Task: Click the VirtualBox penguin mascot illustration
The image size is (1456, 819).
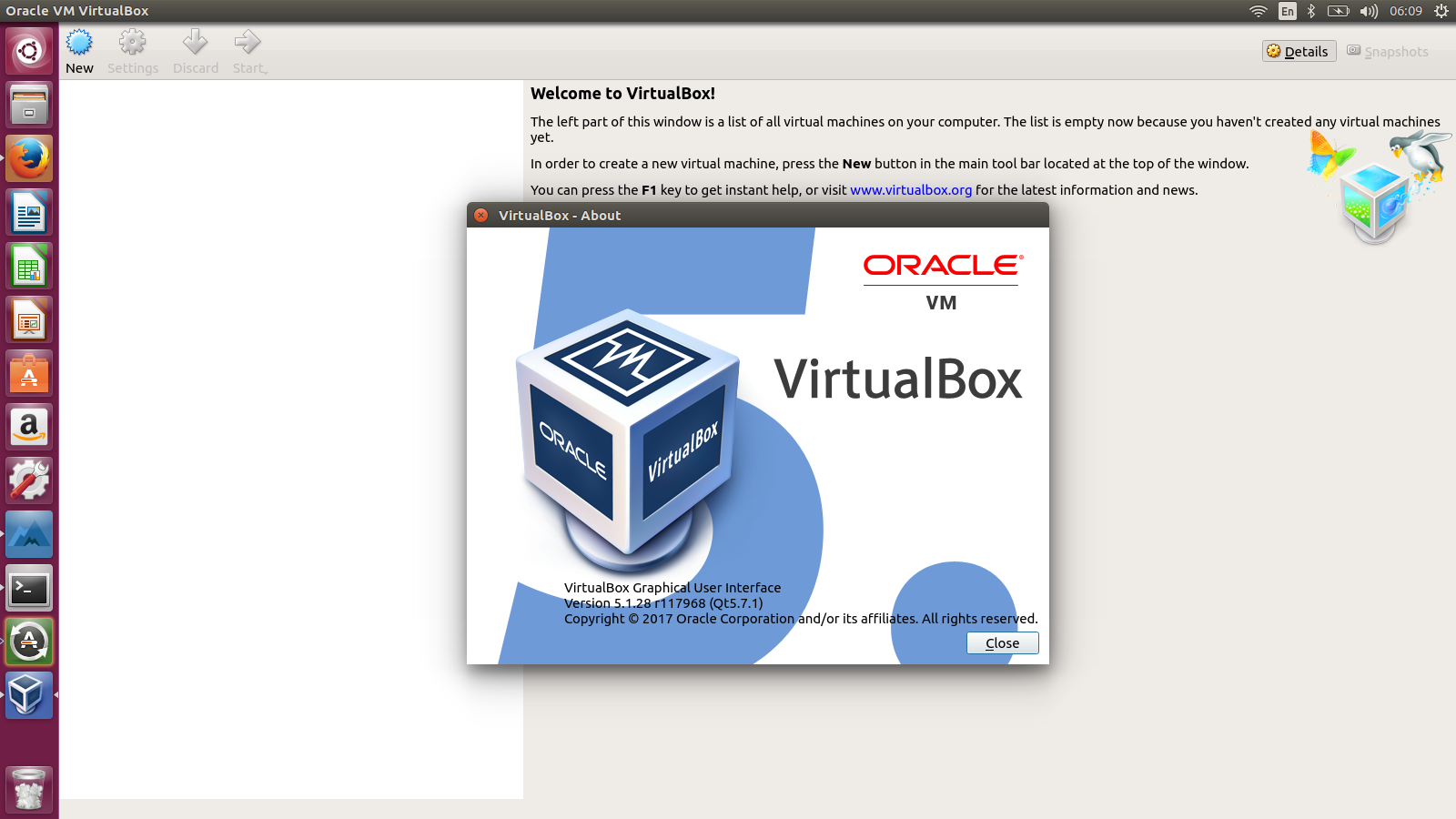Action: [1420, 157]
